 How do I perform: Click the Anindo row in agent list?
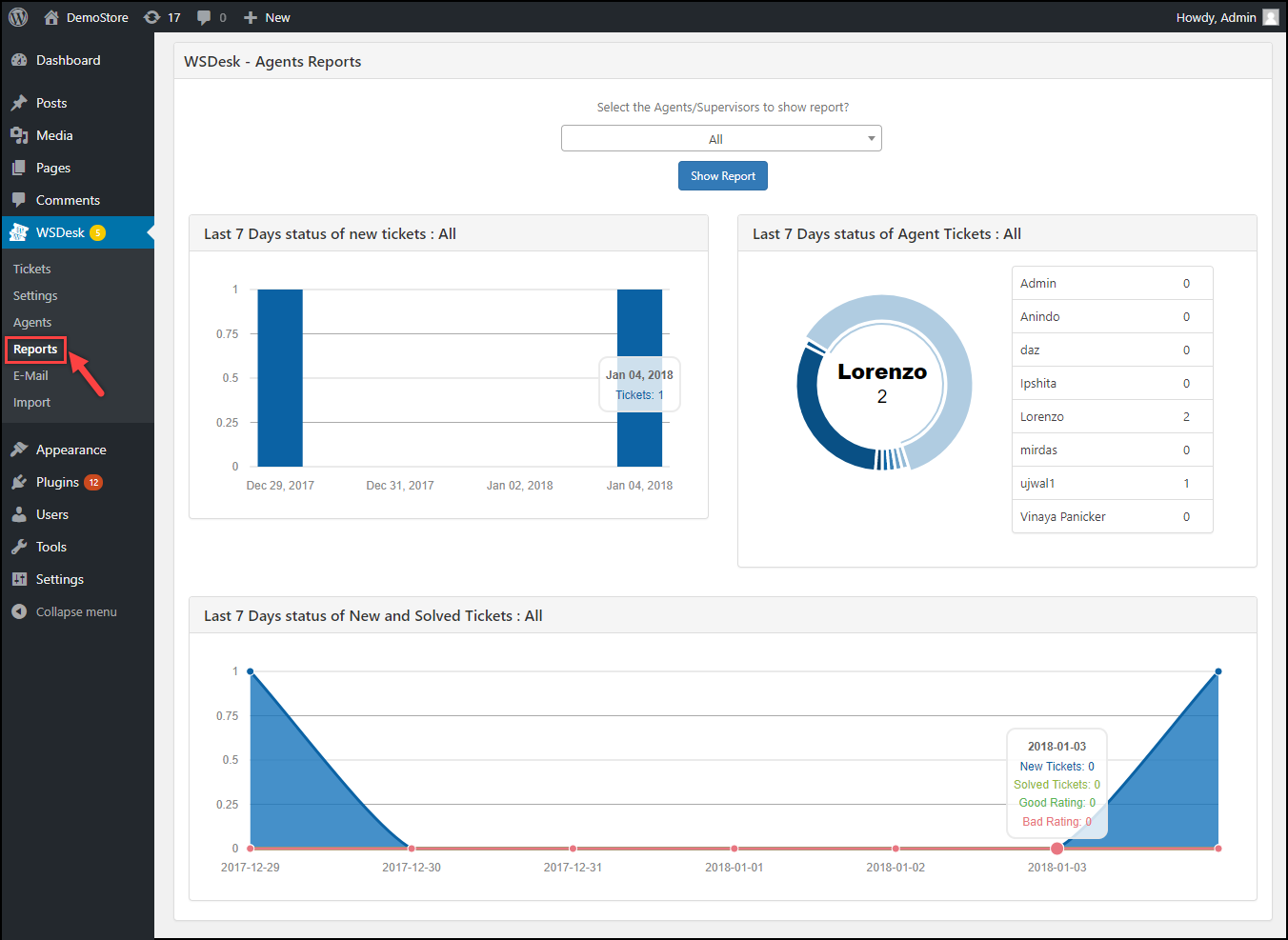coord(1112,316)
